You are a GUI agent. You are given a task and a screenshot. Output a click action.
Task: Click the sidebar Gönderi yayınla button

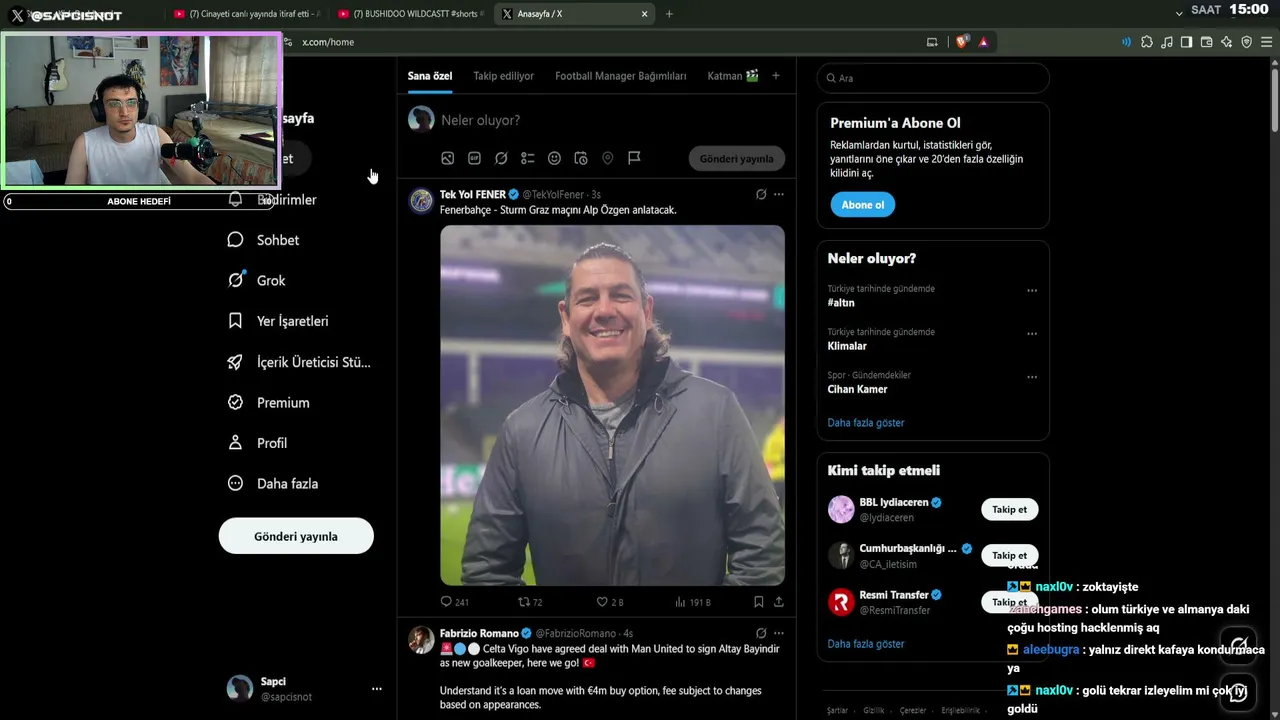pos(296,536)
